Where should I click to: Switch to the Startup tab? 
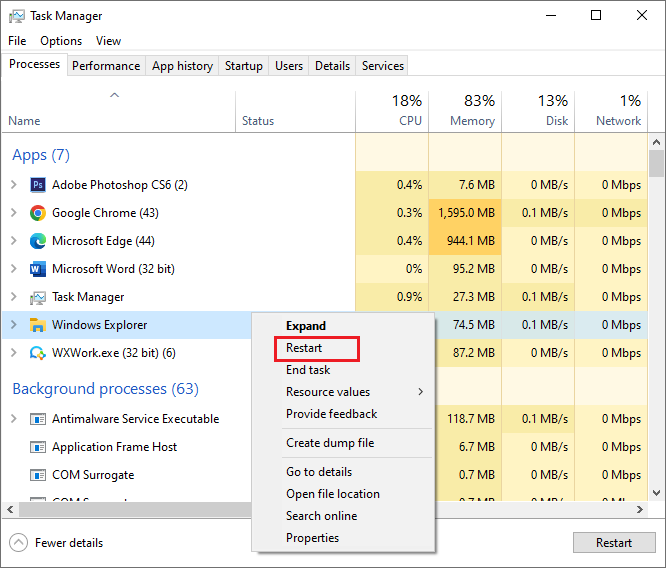(x=244, y=66)
